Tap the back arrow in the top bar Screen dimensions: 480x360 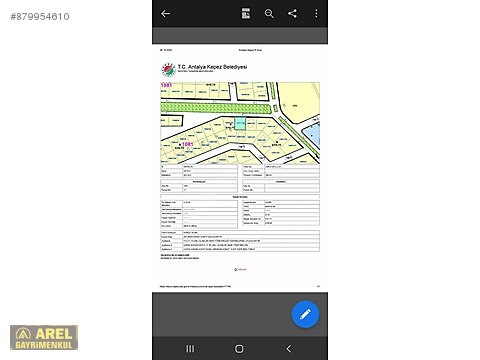point(166,14)
